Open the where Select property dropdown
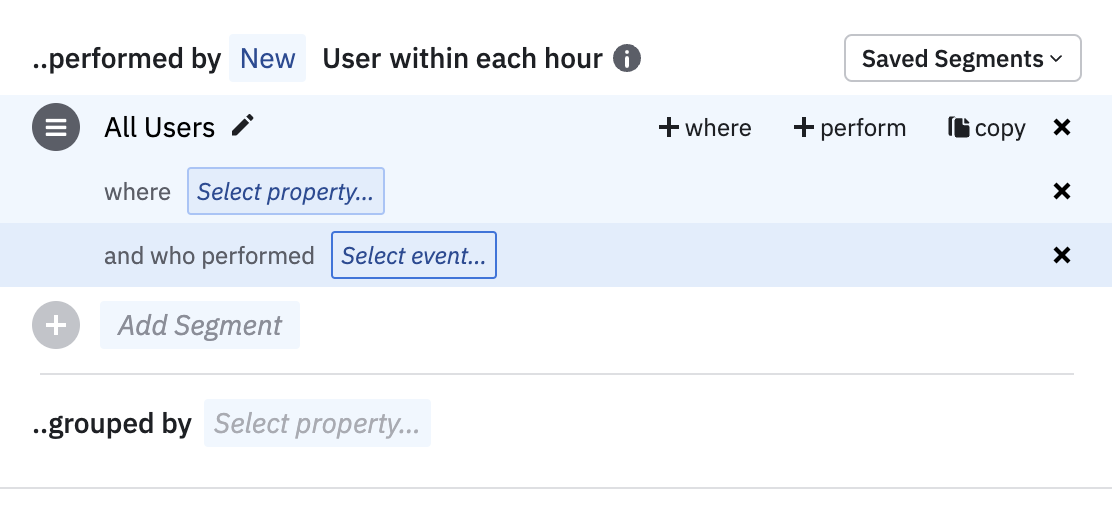 tap(285, 191)
